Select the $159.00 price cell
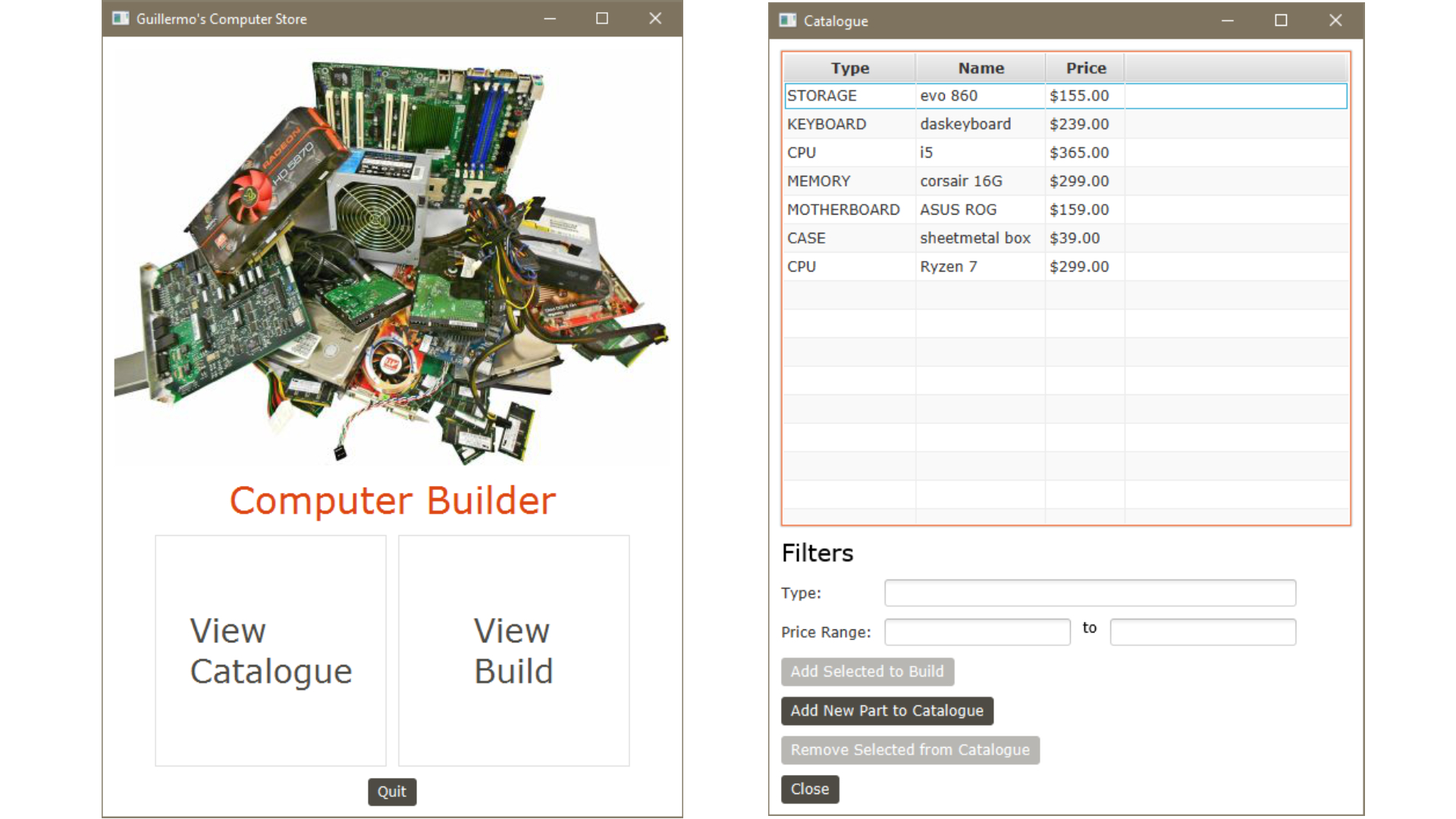Image resolution: width=1456 pixels, height=819 pixels. (x=1085, y=209)
